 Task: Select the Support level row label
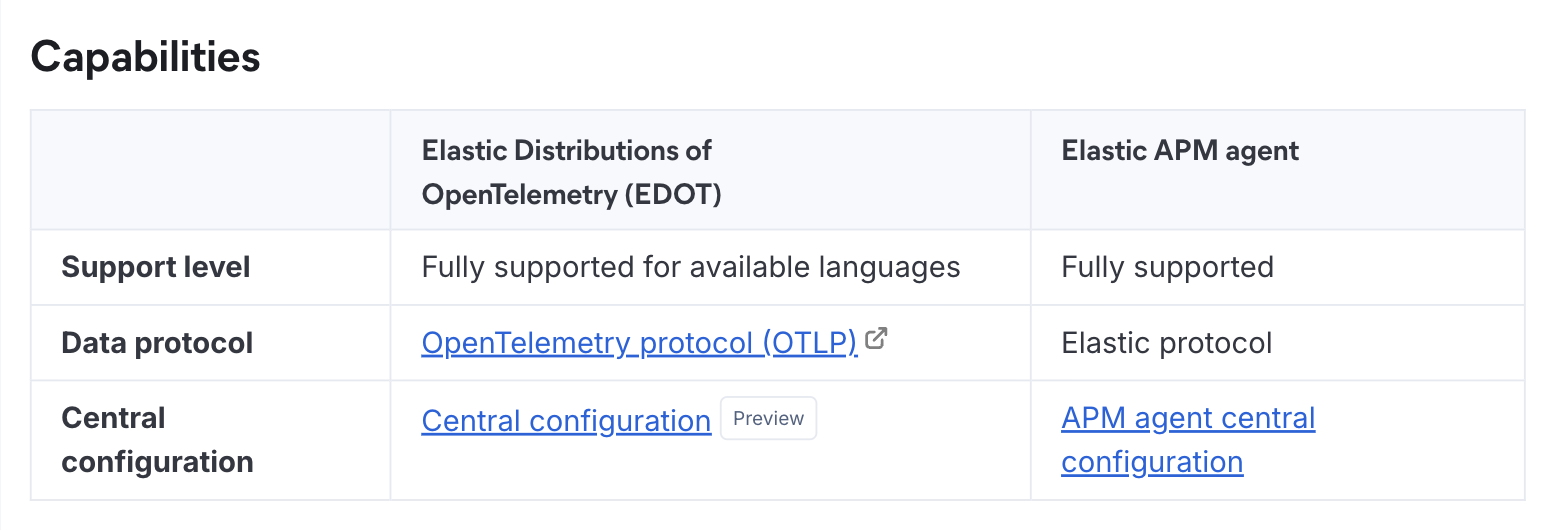point(156,267)
